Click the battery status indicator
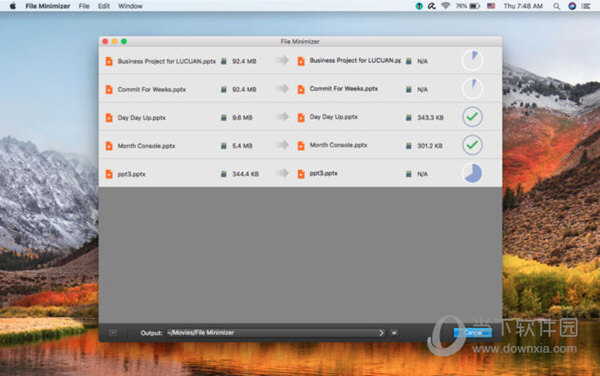The width and height of the screenshot is (600, 376). [x=468, y=6]
